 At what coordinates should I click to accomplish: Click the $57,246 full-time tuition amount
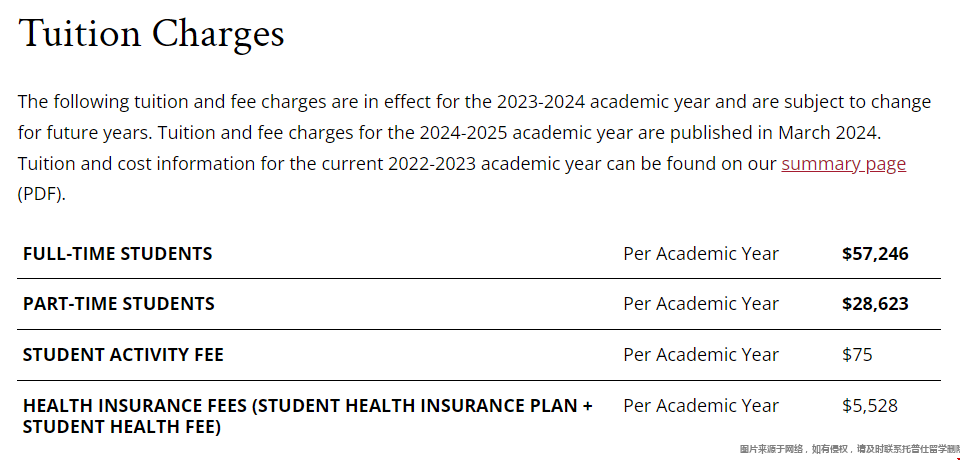(875, 254)
